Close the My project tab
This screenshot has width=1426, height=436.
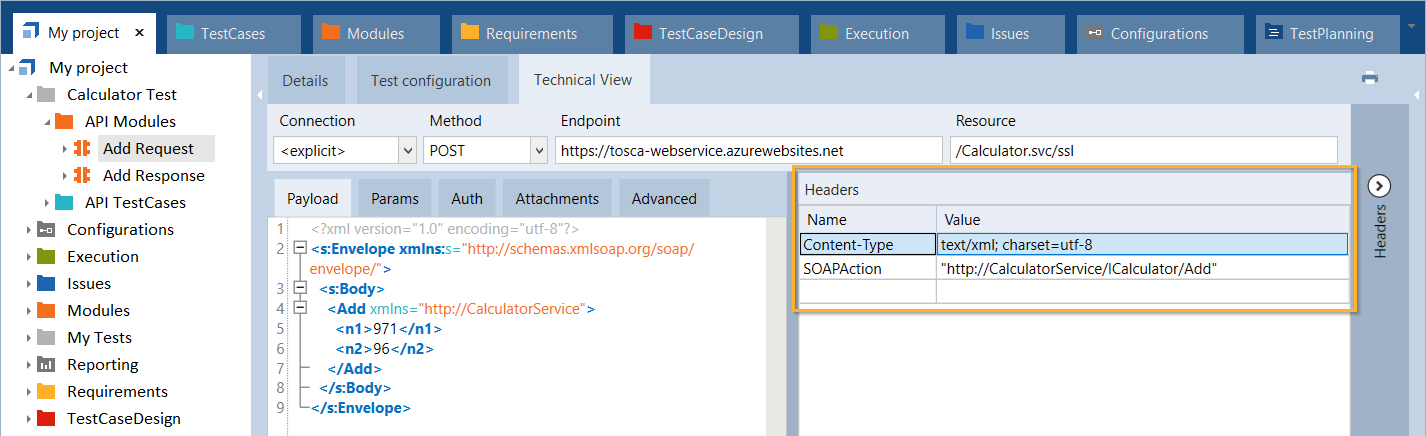[139, 33]
